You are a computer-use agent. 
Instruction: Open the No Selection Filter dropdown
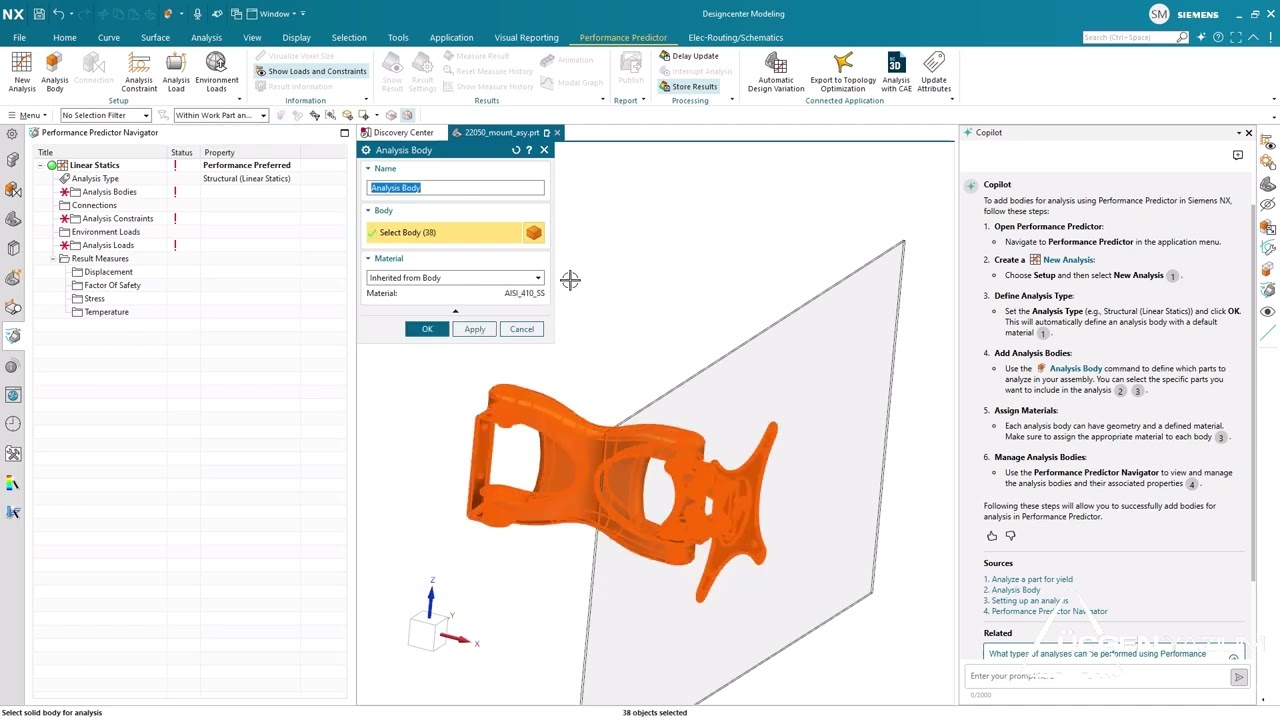(105, 115)
